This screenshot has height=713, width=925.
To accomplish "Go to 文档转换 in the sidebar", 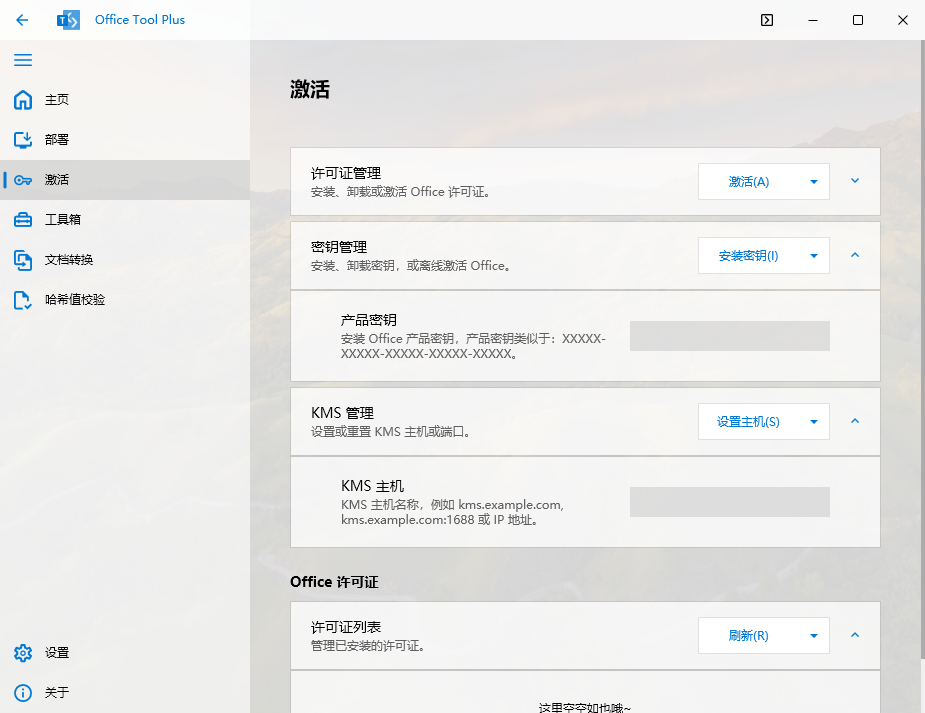I will 124,260.
